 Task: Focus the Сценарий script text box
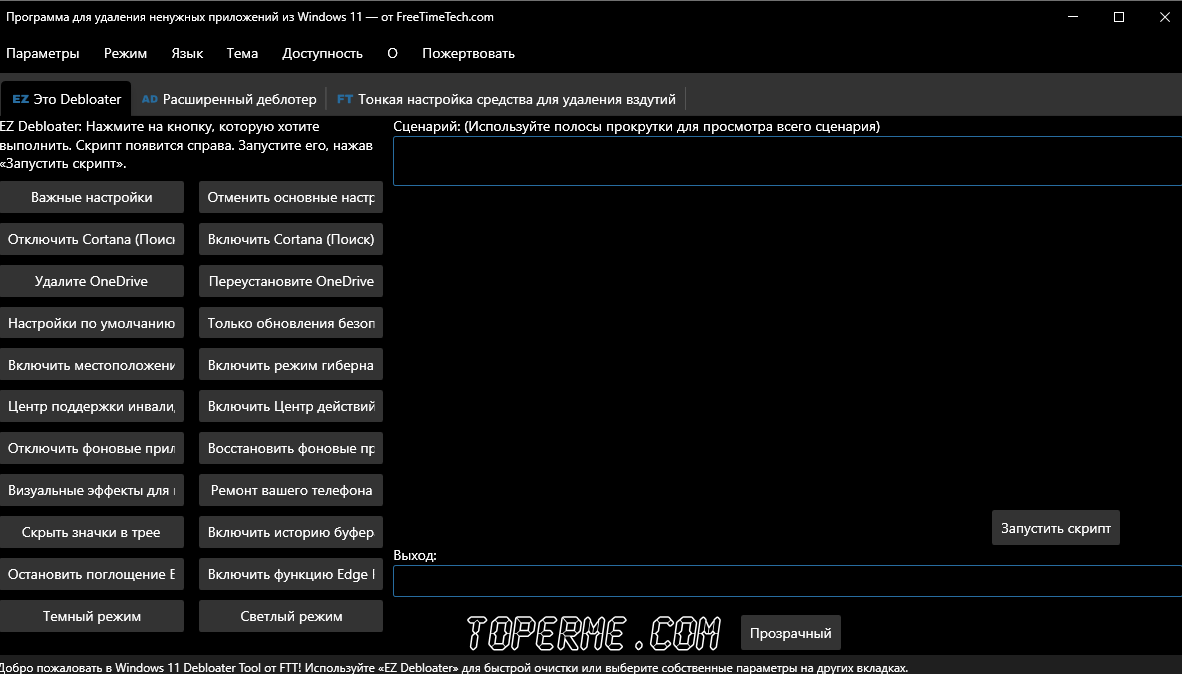tap(787, 161)
